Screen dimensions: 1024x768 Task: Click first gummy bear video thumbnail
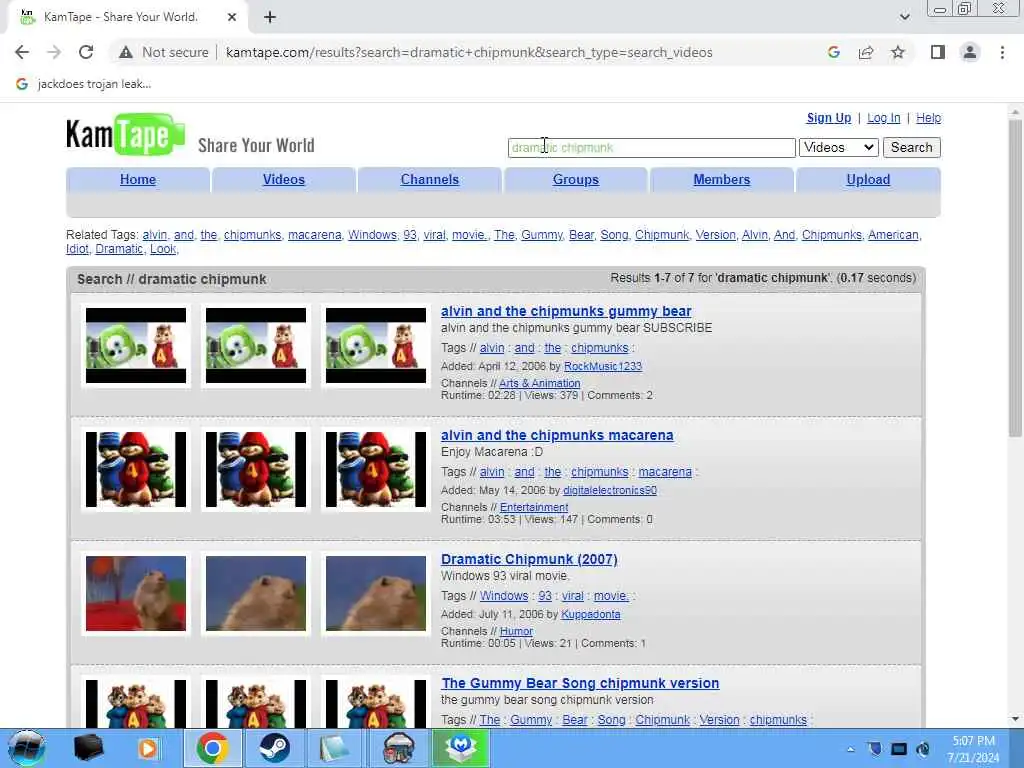pos(136,345)
